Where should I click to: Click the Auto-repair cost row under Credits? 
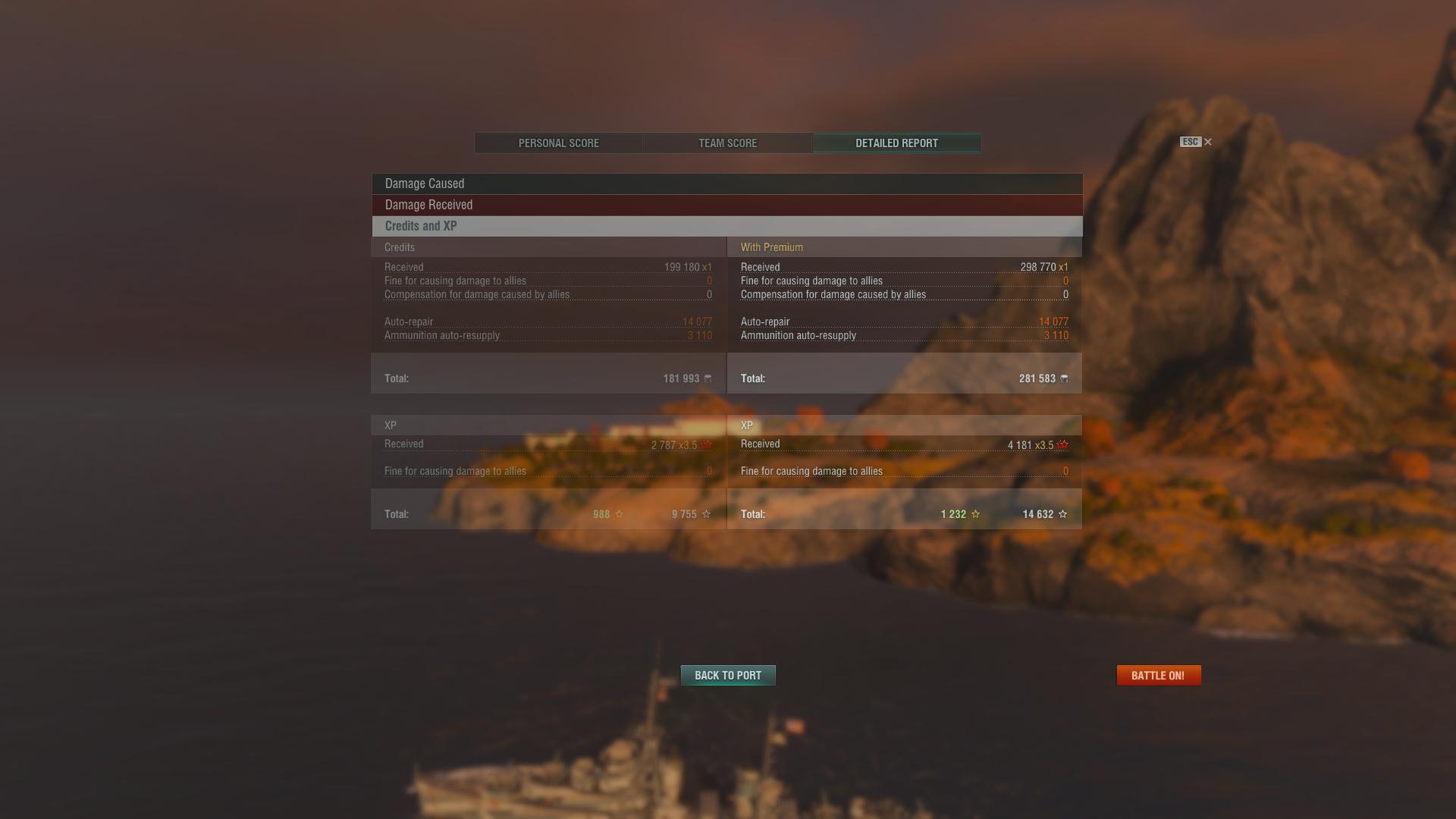click(x=548, y=322)
